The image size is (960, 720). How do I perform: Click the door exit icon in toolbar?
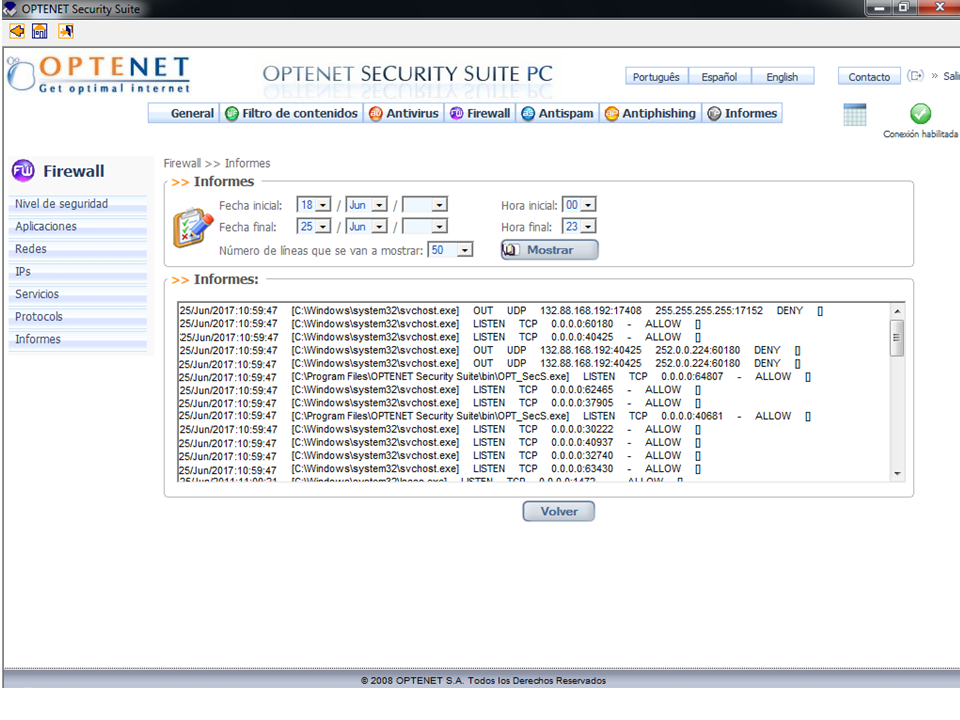pos(66,31)
